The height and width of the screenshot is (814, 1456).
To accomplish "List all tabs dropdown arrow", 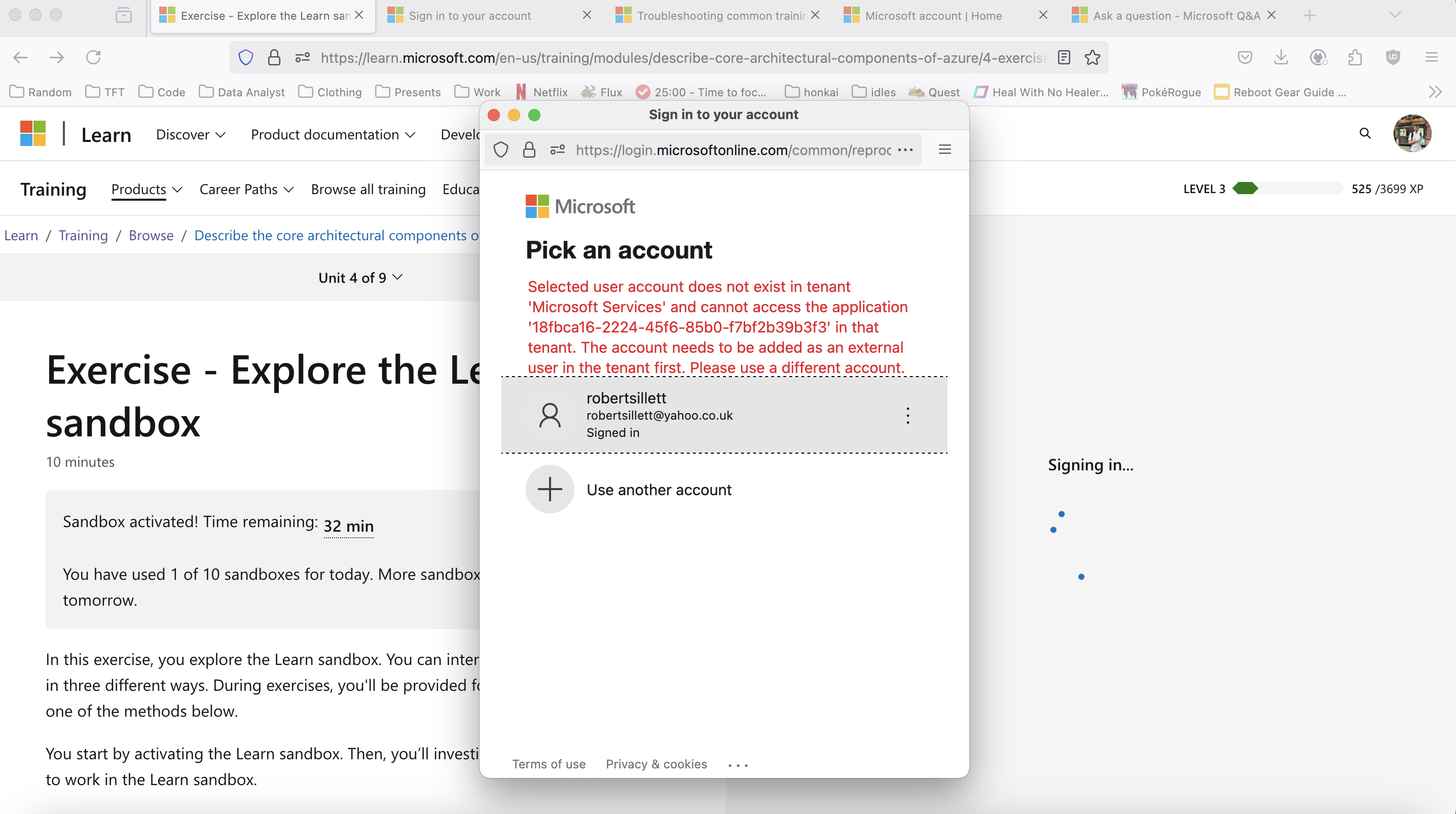I will click(x=1395, y=15).
